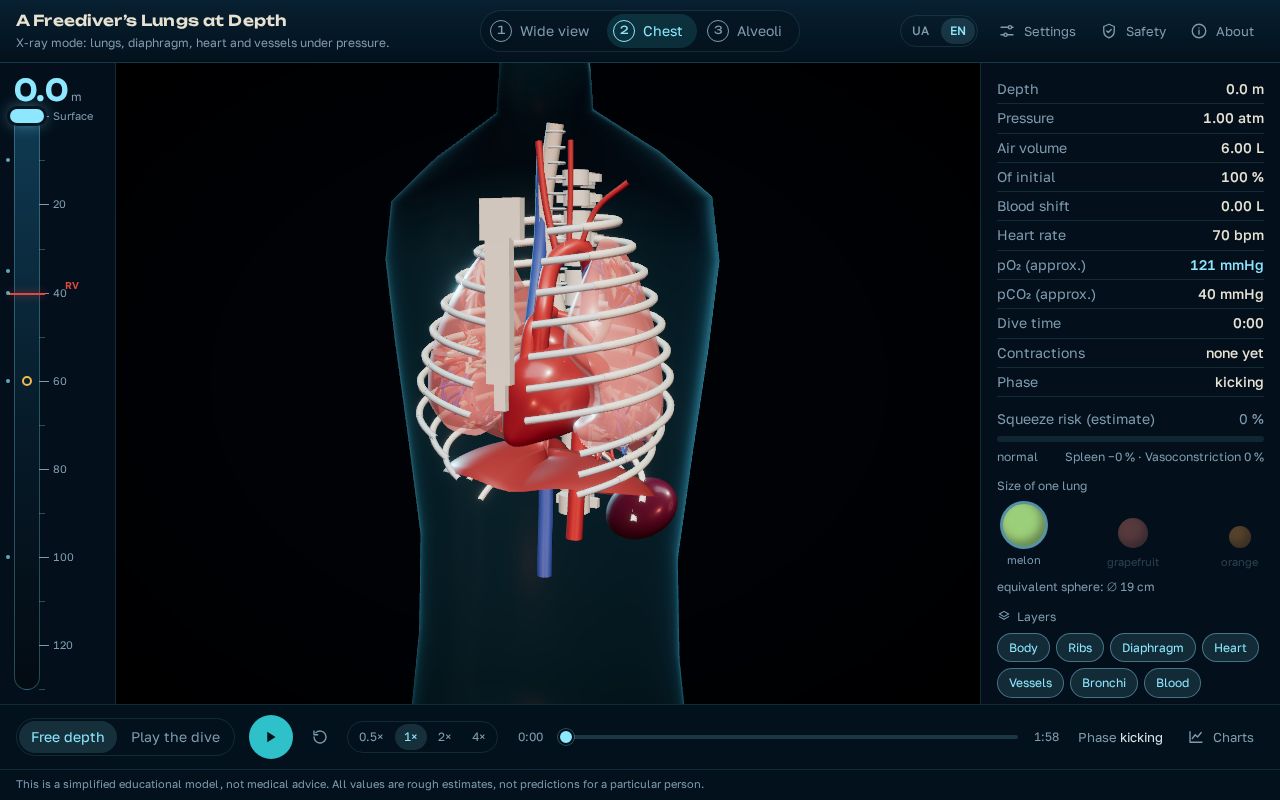Toggle the Ribs layer
Image resolution: width=1280 pixels, height=800 pixels.
pos(1080,648)
